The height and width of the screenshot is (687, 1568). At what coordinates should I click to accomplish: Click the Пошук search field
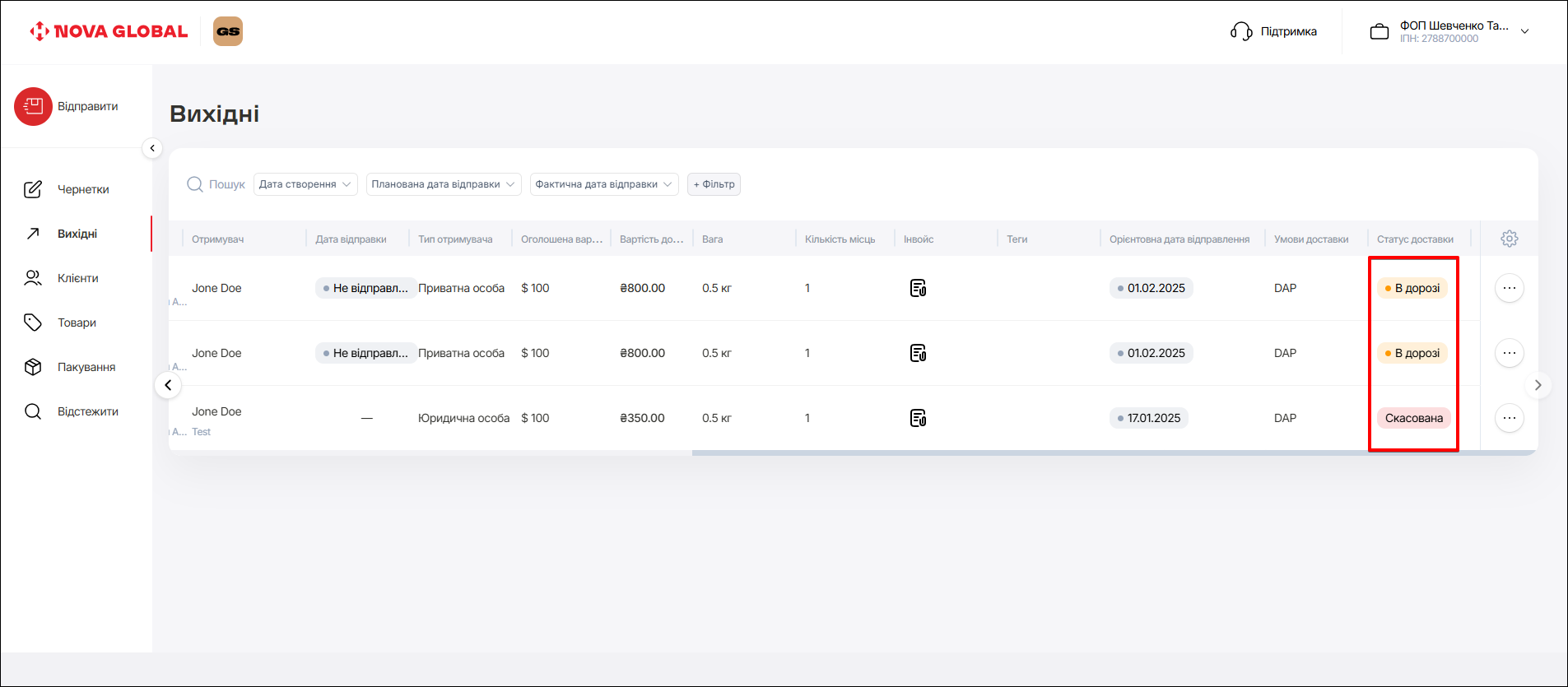click(x=226, y=184)
